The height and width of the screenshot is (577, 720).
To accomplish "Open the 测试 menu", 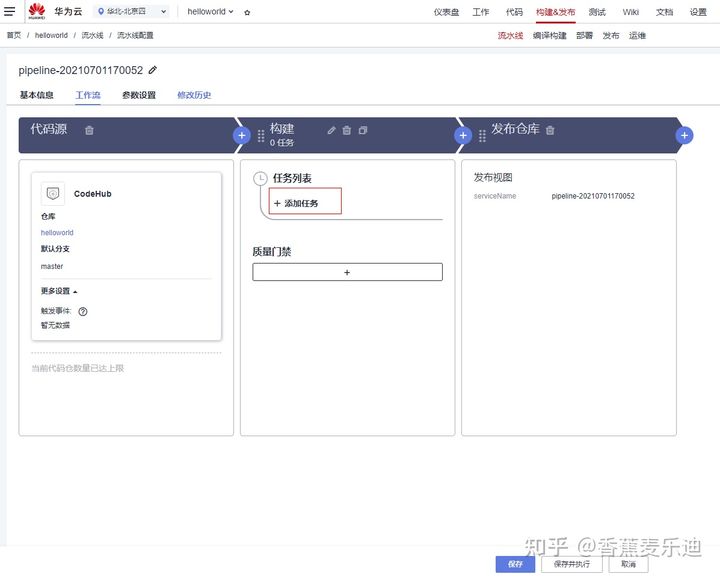I will 597,12.
